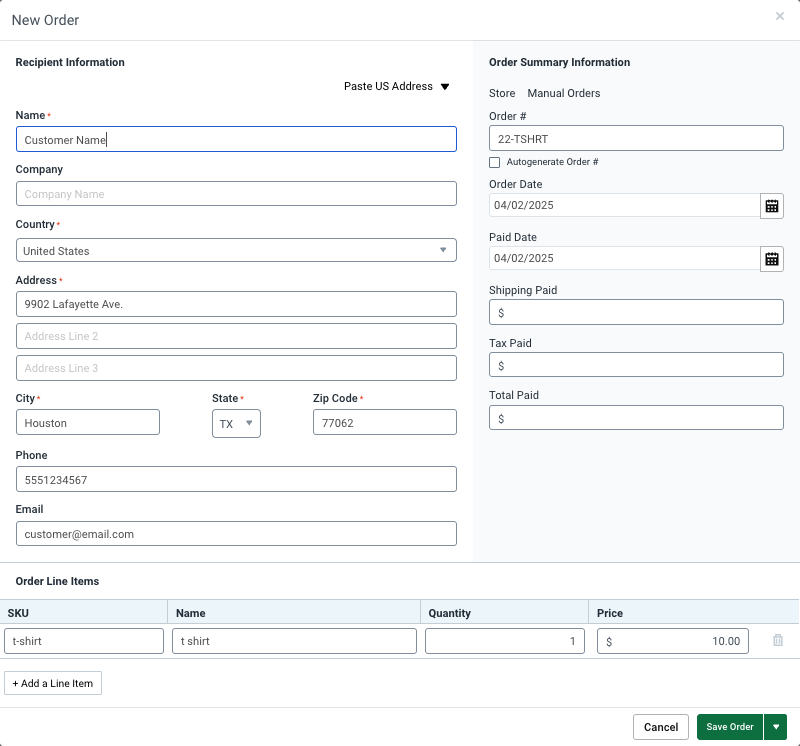Close the New Order dialog
800x746 pixels.
click(x=779, y=16)
